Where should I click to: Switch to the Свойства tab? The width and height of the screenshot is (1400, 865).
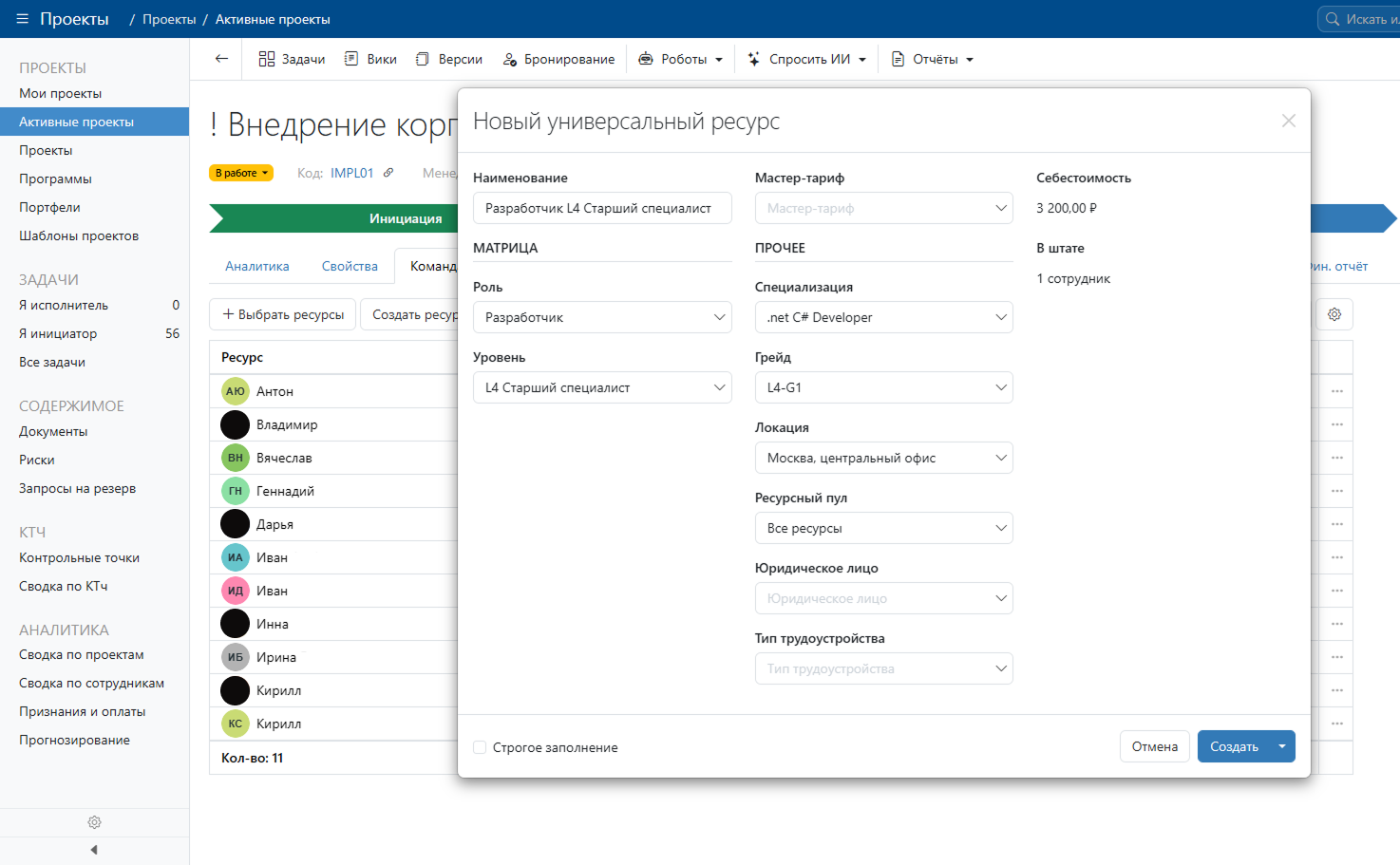350,266
